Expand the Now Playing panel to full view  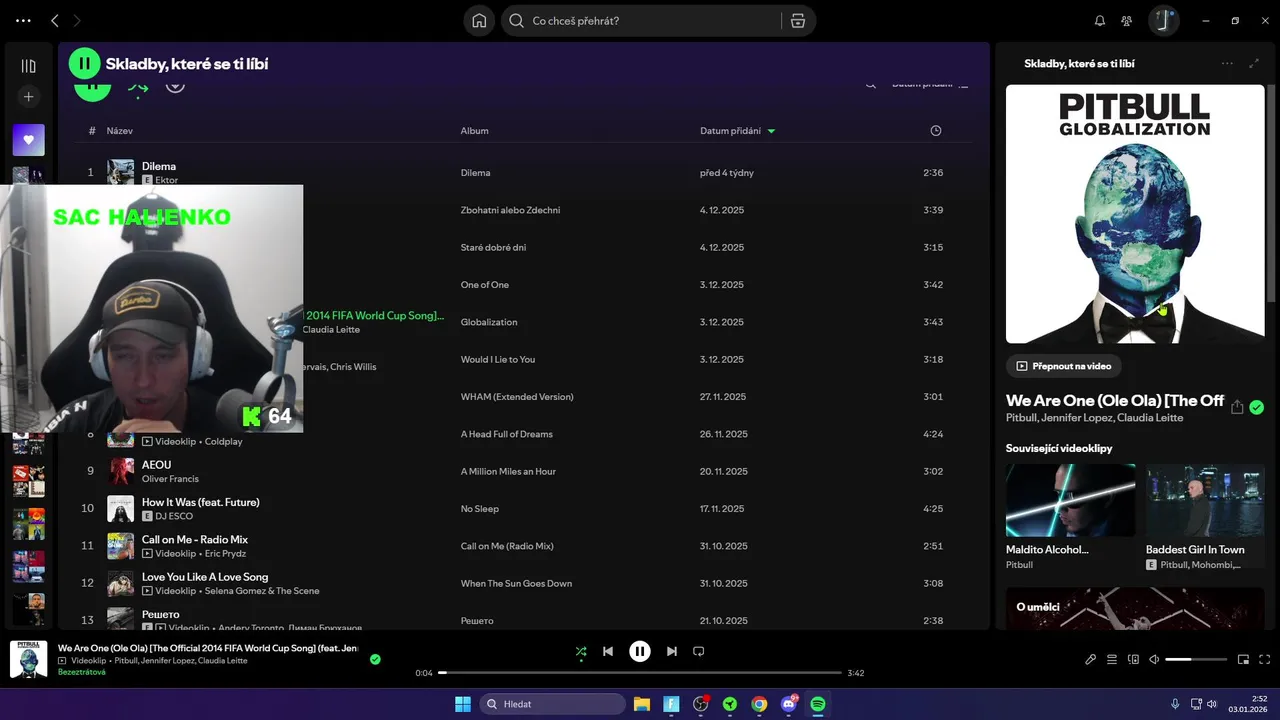point(1254,63)
